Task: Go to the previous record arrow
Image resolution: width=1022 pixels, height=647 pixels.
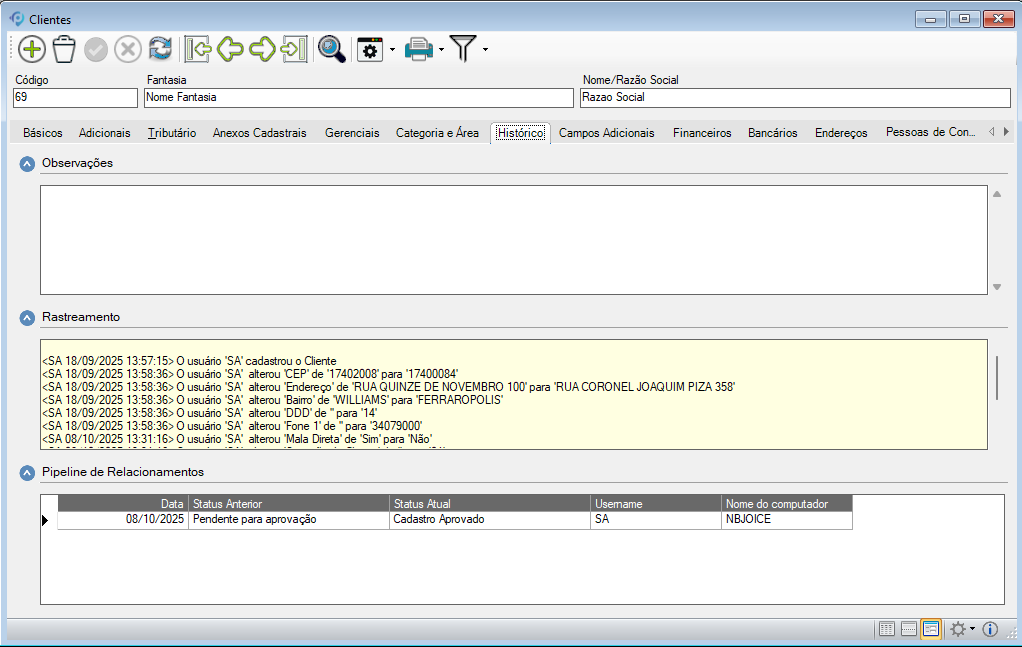Action: click(230, 49)
